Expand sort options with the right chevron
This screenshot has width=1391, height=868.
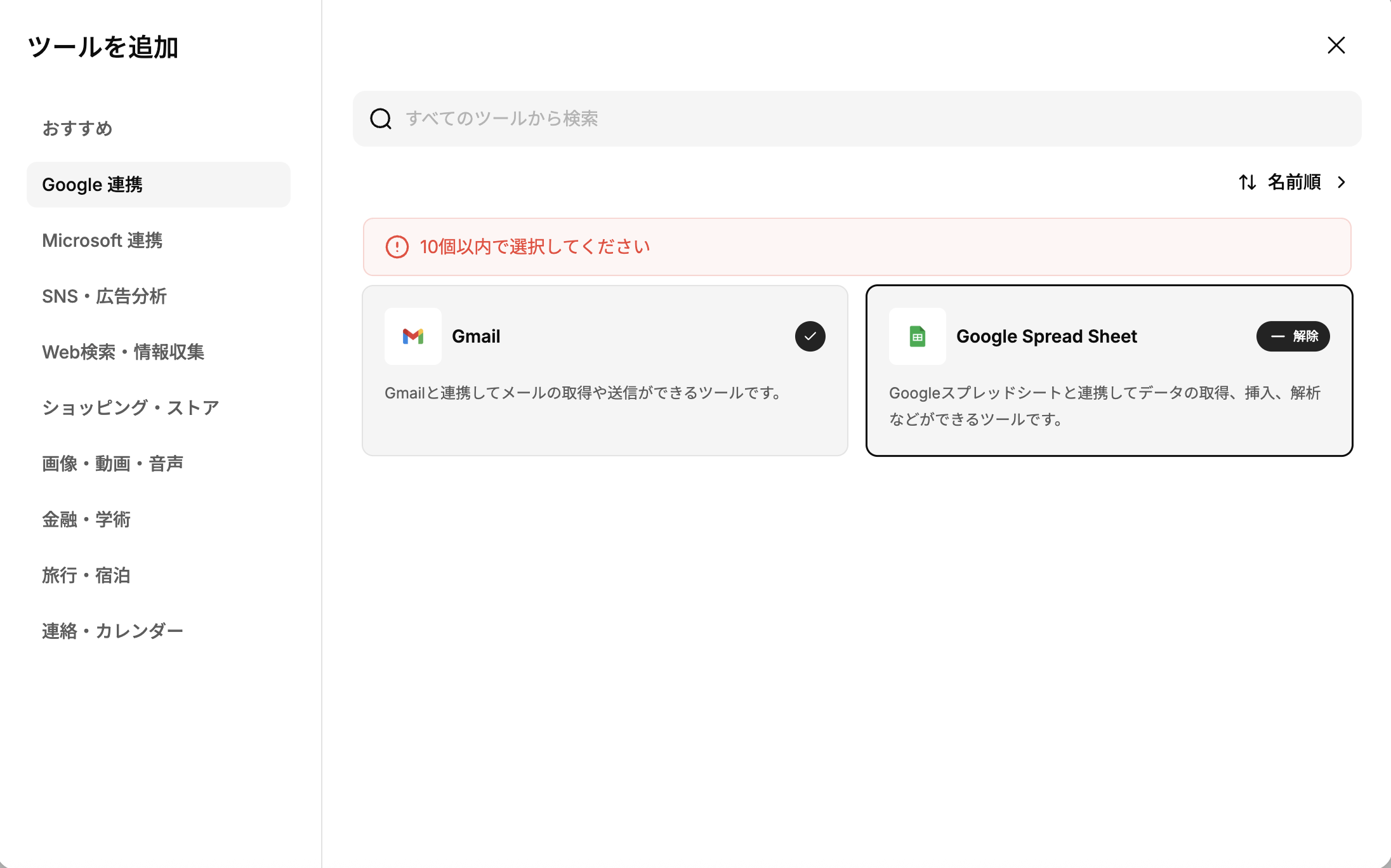pyautogui.click(x=1342, y=183)
